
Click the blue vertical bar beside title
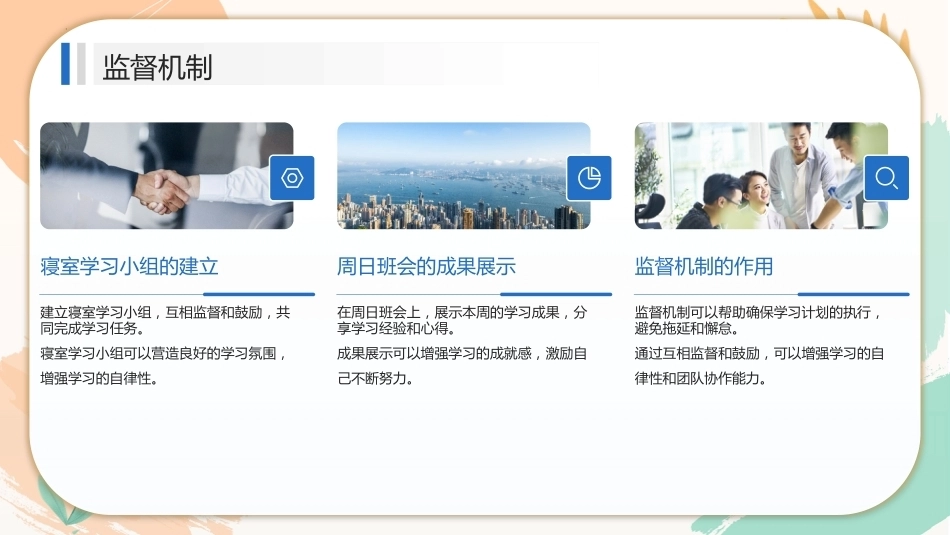tap(65, 64)
